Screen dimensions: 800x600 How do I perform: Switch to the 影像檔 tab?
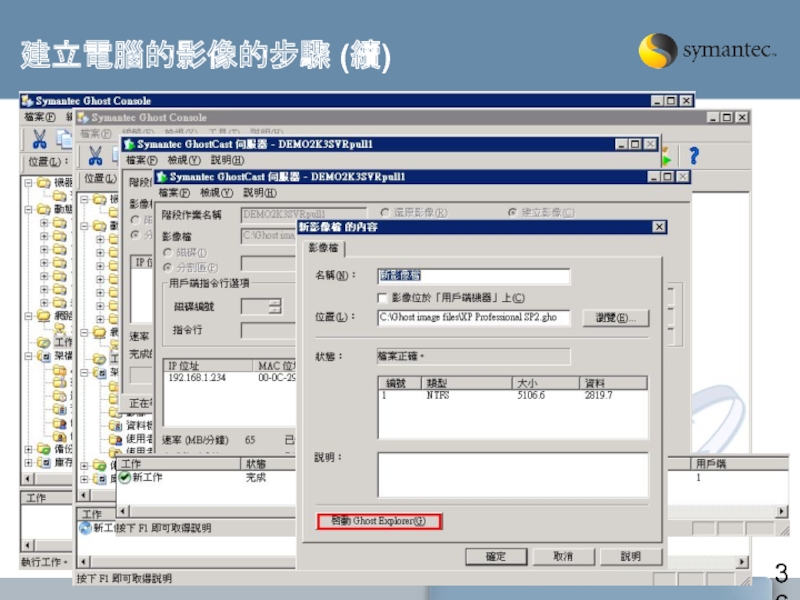[324, 248]
